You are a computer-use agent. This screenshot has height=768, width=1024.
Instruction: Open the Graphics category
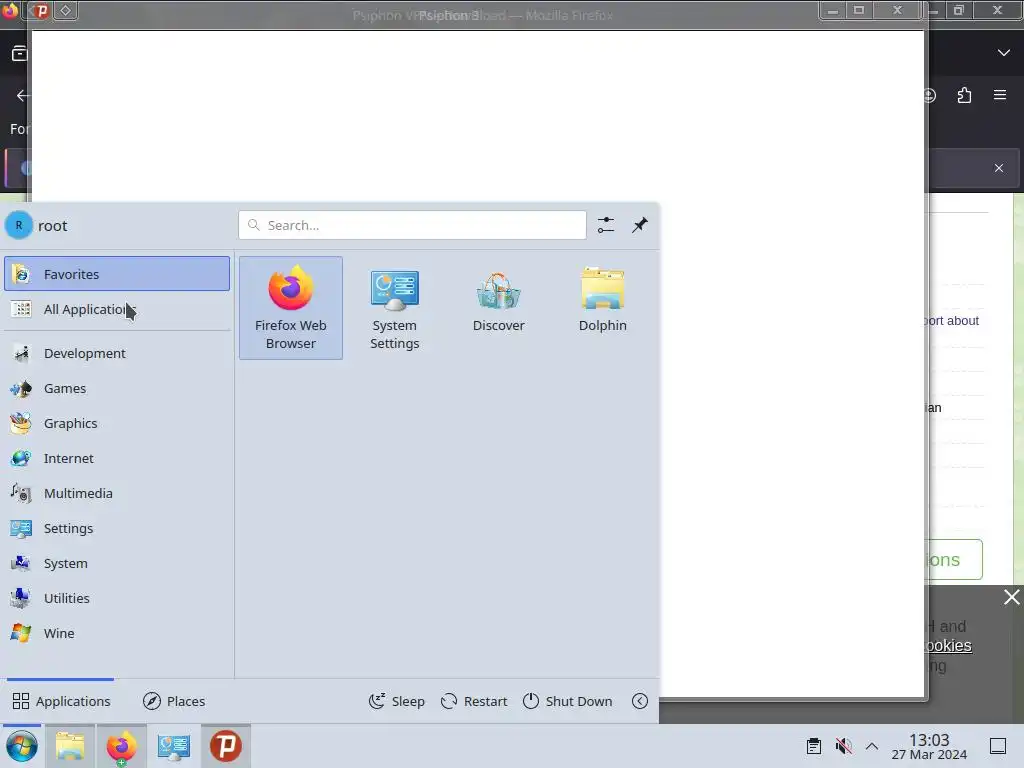[117, 423]
